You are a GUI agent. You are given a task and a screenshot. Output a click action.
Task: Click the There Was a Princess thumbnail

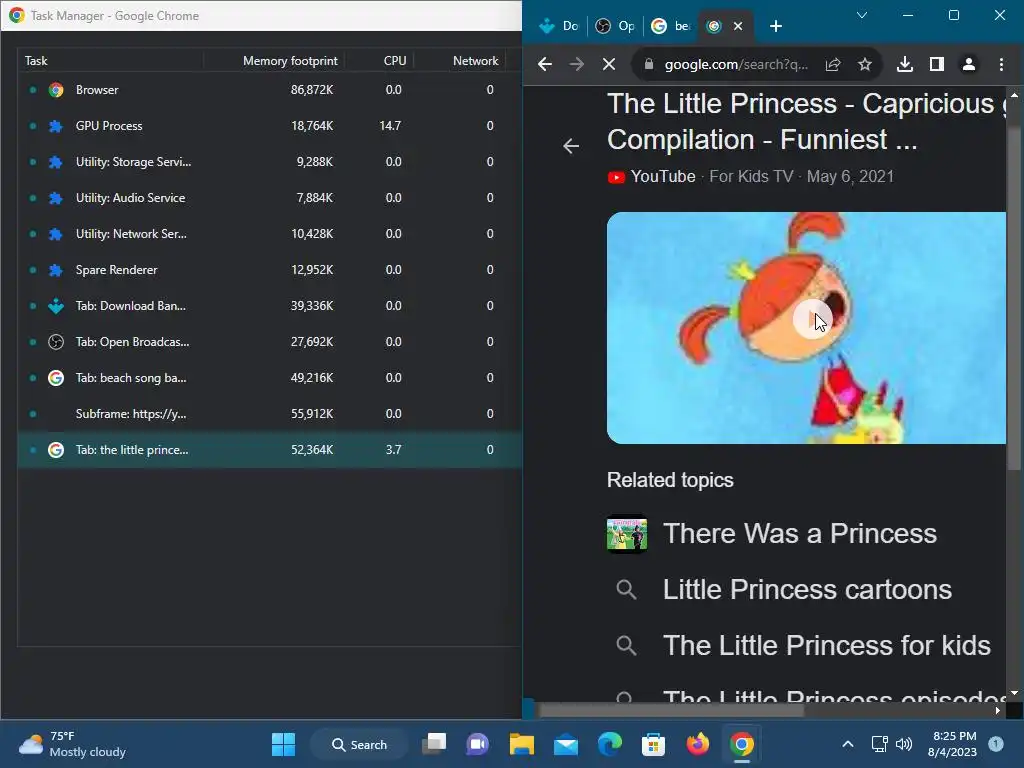click(x=627, y=534)
